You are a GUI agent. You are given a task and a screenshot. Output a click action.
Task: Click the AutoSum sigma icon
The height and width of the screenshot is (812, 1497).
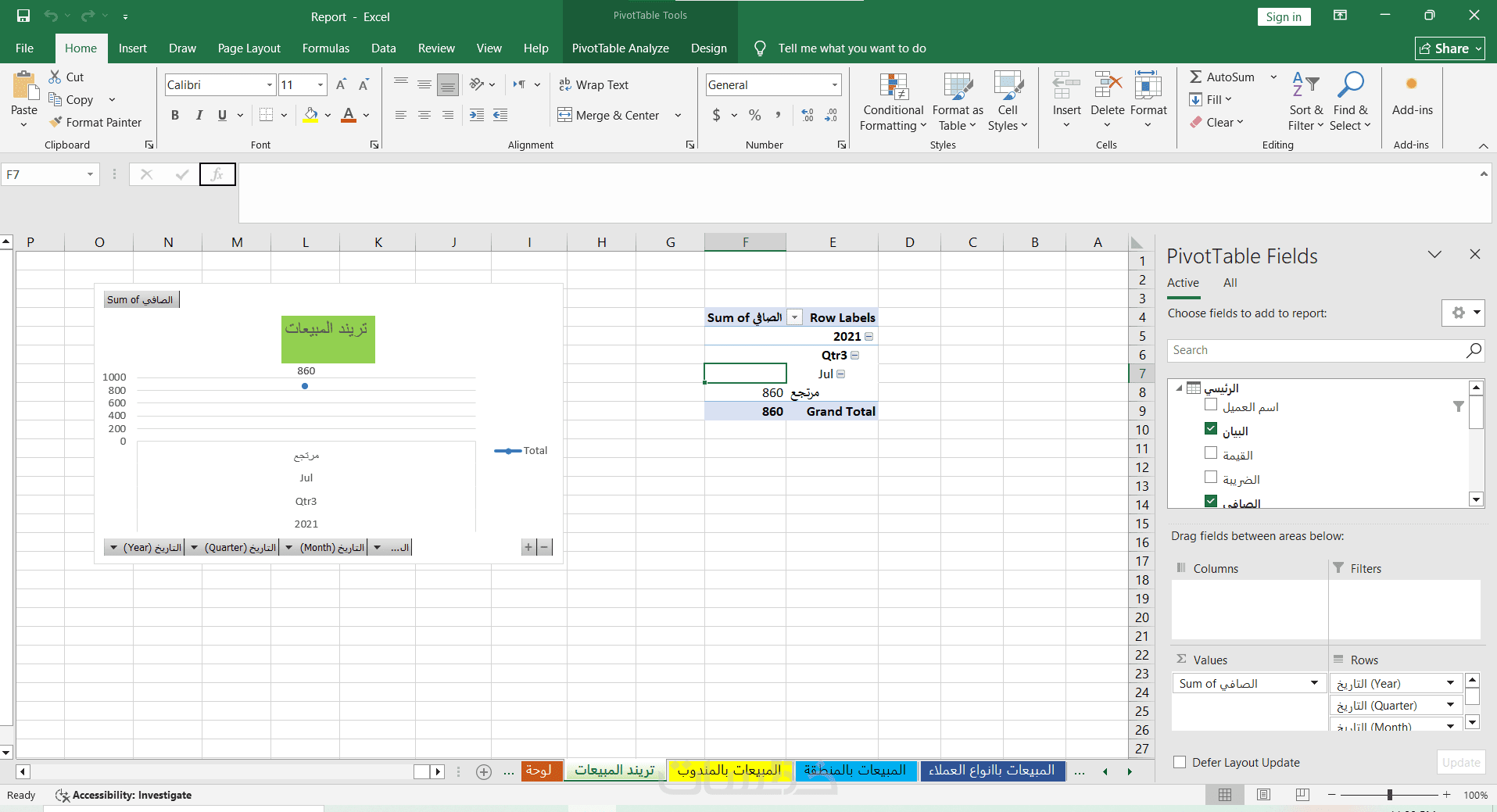1196,77
